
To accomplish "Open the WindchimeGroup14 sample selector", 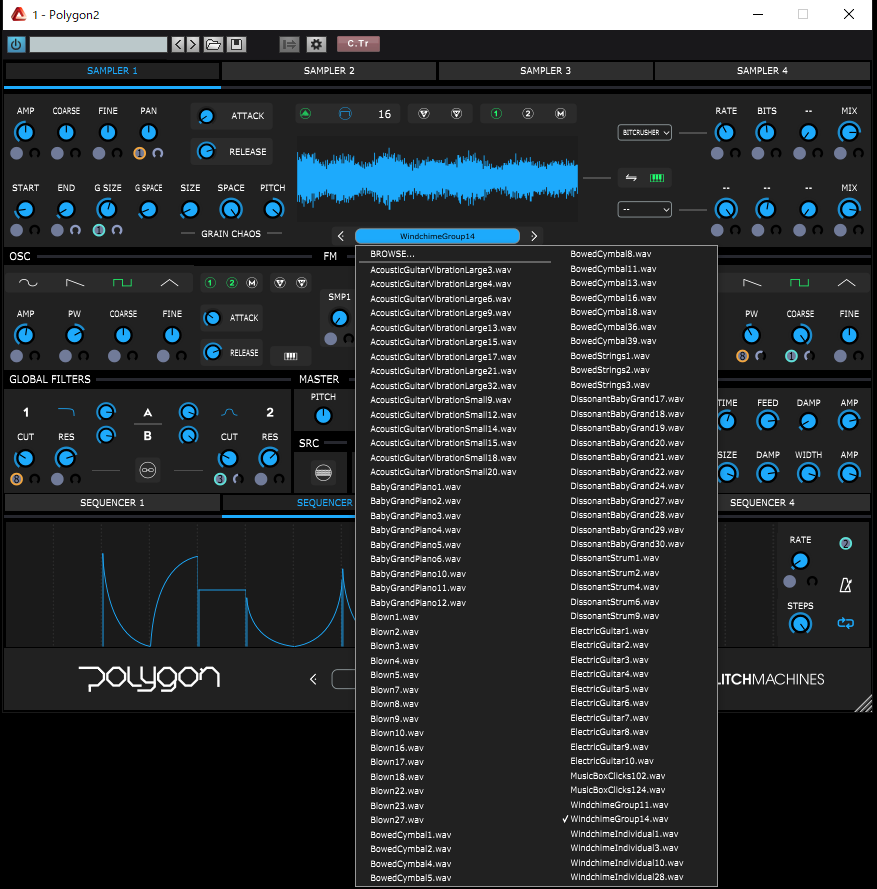I will click(x=437, y=236).
